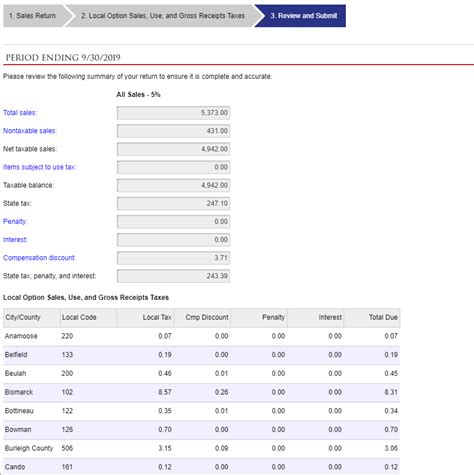Open step 2 Local Option Sales taxes
This screenshot has width=474, height=475.
click(163, 16)
